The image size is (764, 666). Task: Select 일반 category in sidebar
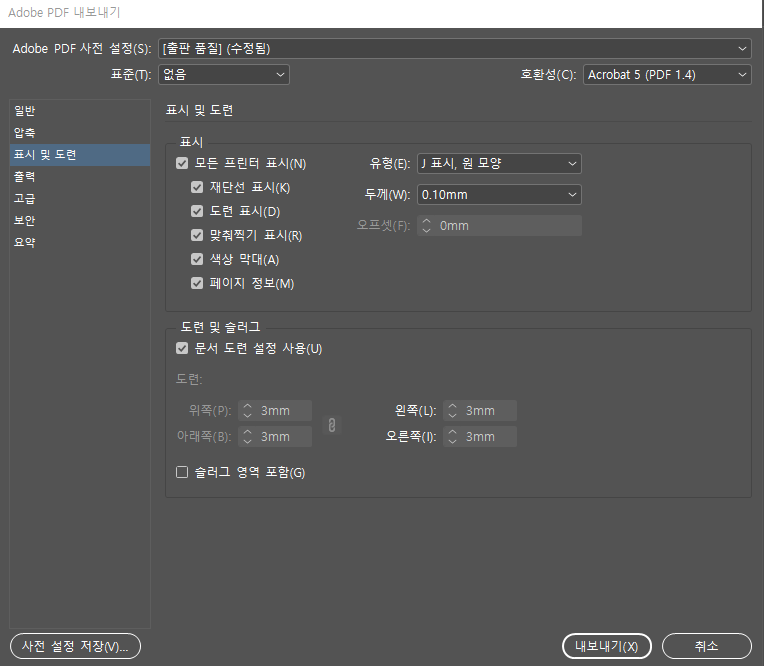[80, 111]
